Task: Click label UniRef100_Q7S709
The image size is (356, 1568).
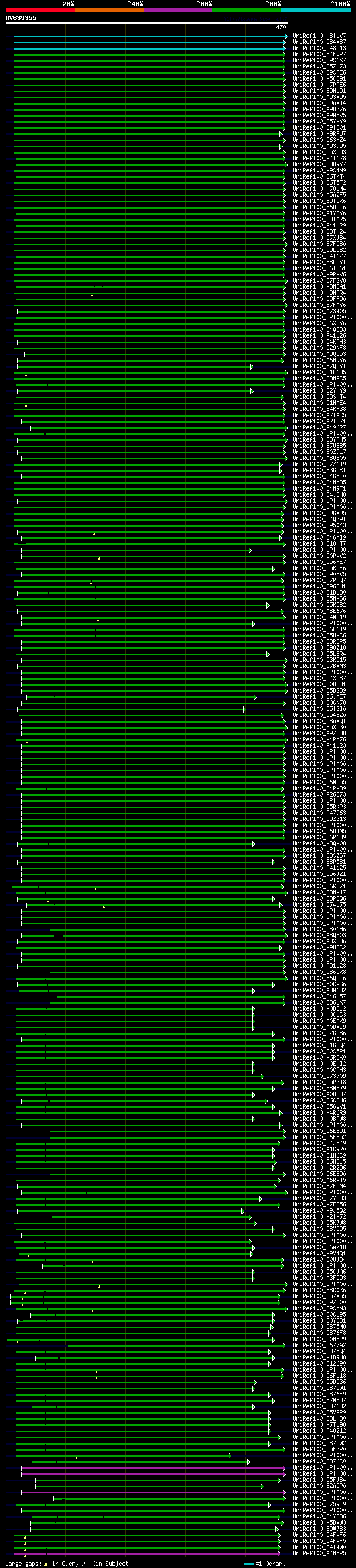Action: (319, 1076)
